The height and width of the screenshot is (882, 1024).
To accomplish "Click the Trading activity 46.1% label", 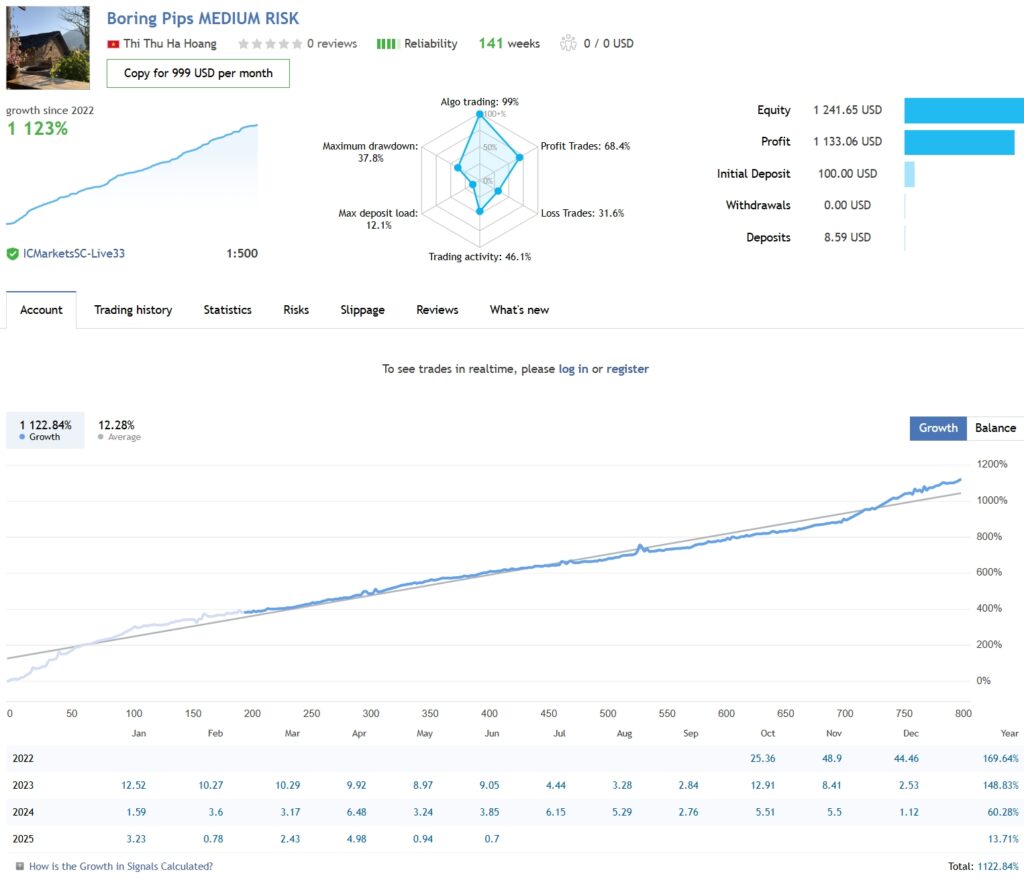I will tap(479, 257).
